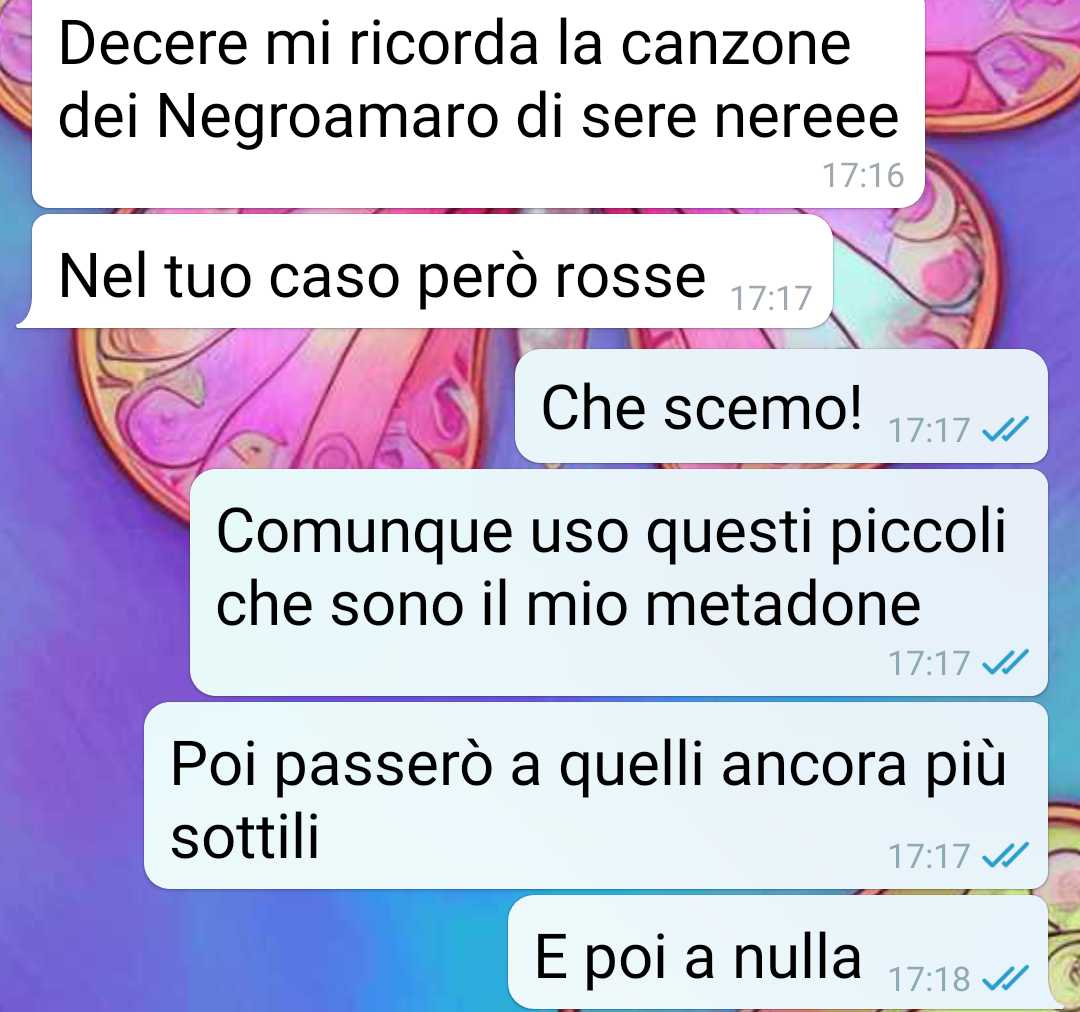
Task: Tap the 17:17 timestamp on the 'sottili' message
Action: pos(929,856)
